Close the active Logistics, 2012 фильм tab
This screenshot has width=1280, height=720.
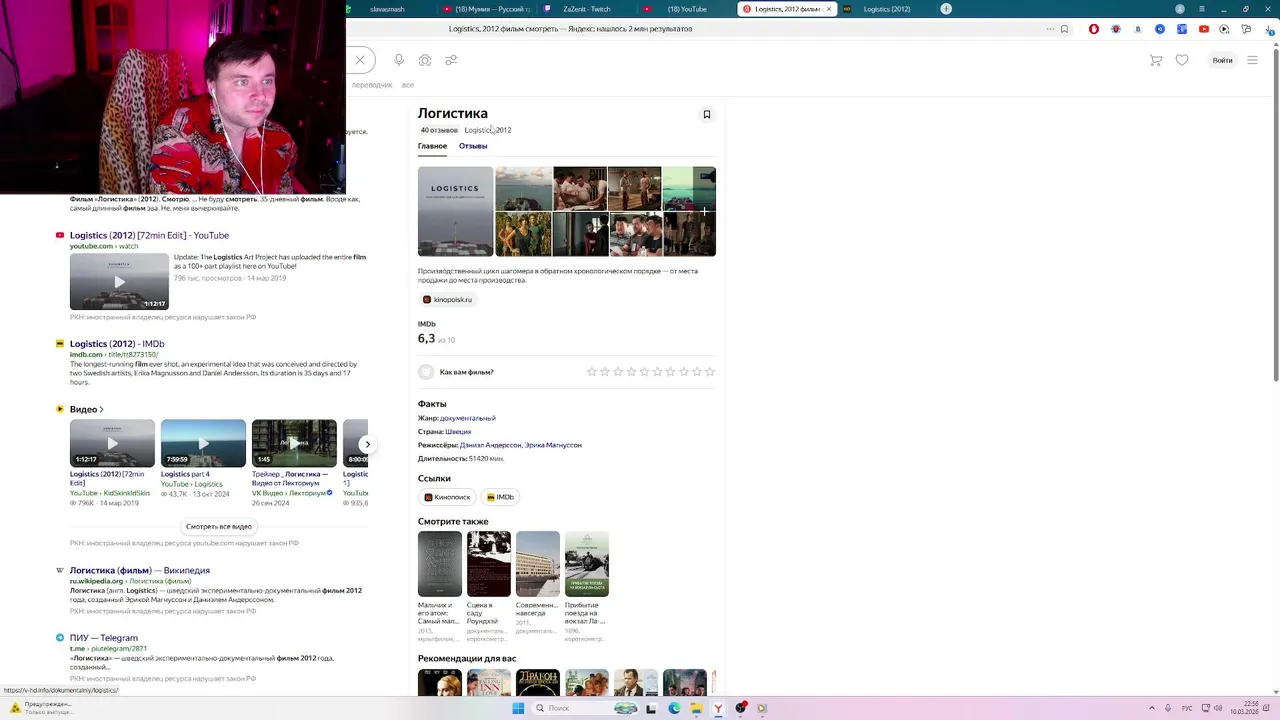(828, 9)
